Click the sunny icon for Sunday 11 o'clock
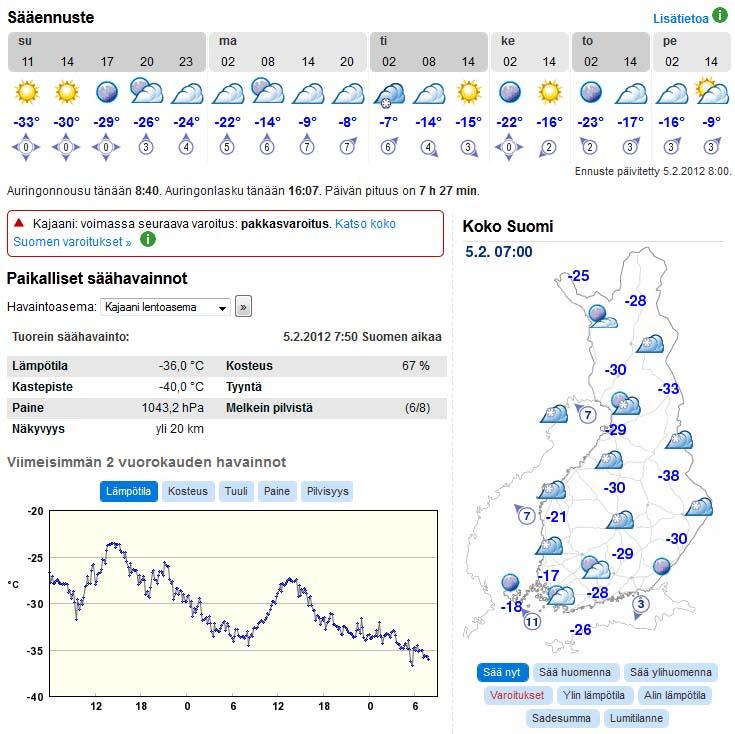Screen dimensions: 735x734 [27, 93]
